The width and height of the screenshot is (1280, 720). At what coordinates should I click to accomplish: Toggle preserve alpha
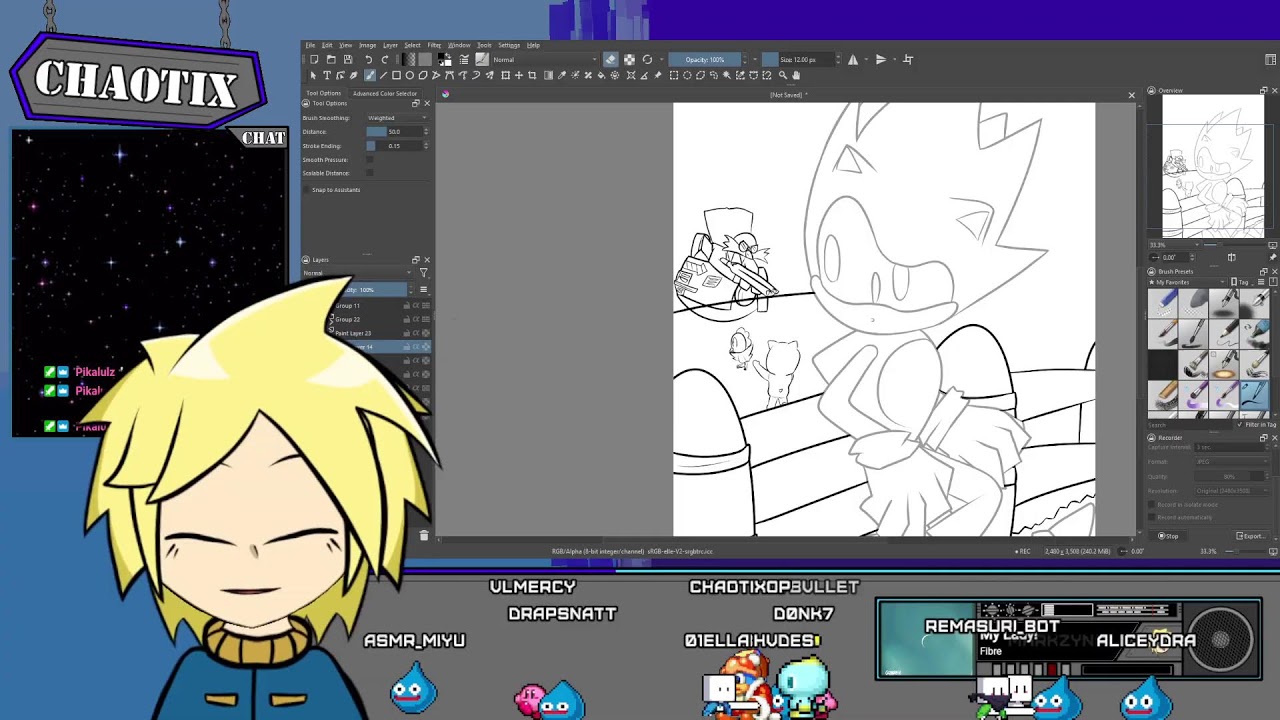click(629, 59)
